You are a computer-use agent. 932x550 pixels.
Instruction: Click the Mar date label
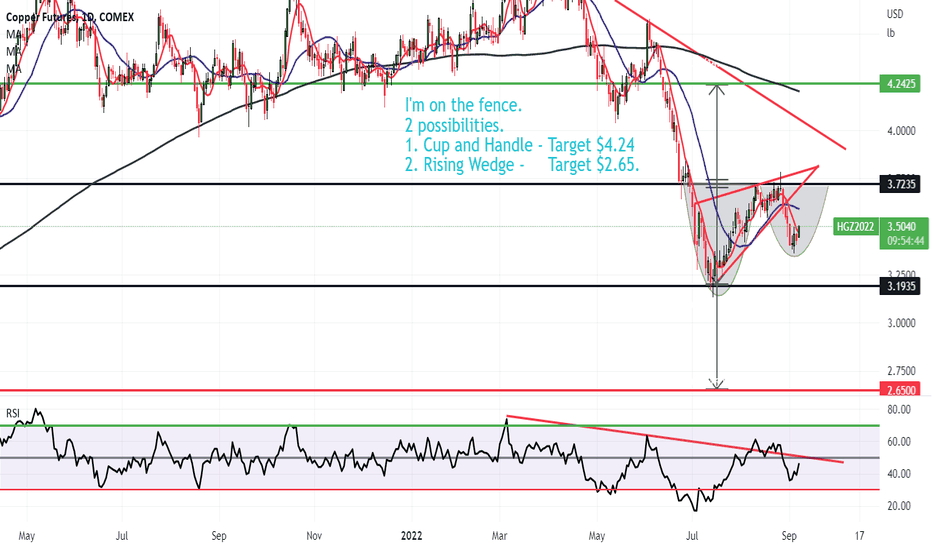coord(499,536)
